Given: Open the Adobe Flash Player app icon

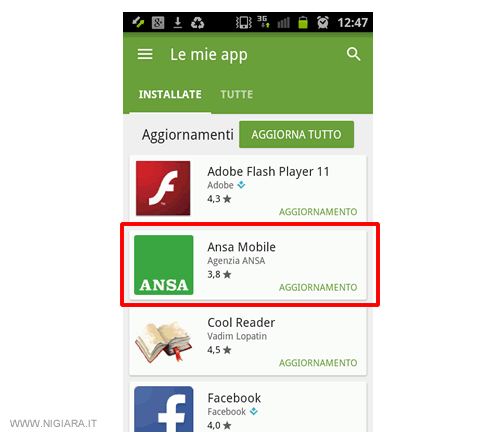Looking at the screenshot, I should [163, 188].
